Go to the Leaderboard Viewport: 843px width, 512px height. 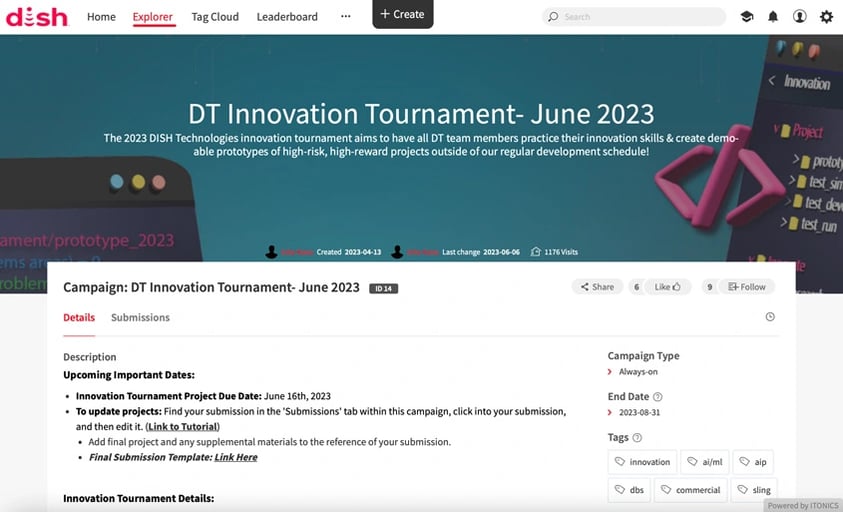point(287,17)
